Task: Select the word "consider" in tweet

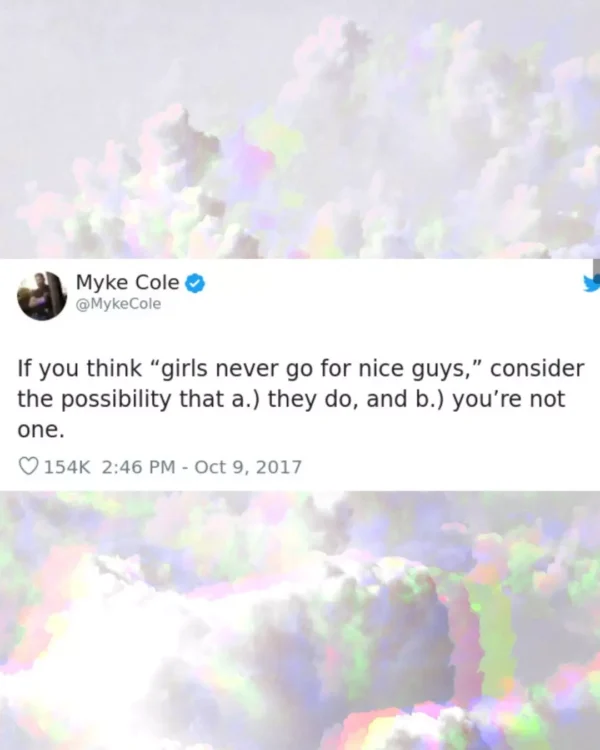Action: 537,368
